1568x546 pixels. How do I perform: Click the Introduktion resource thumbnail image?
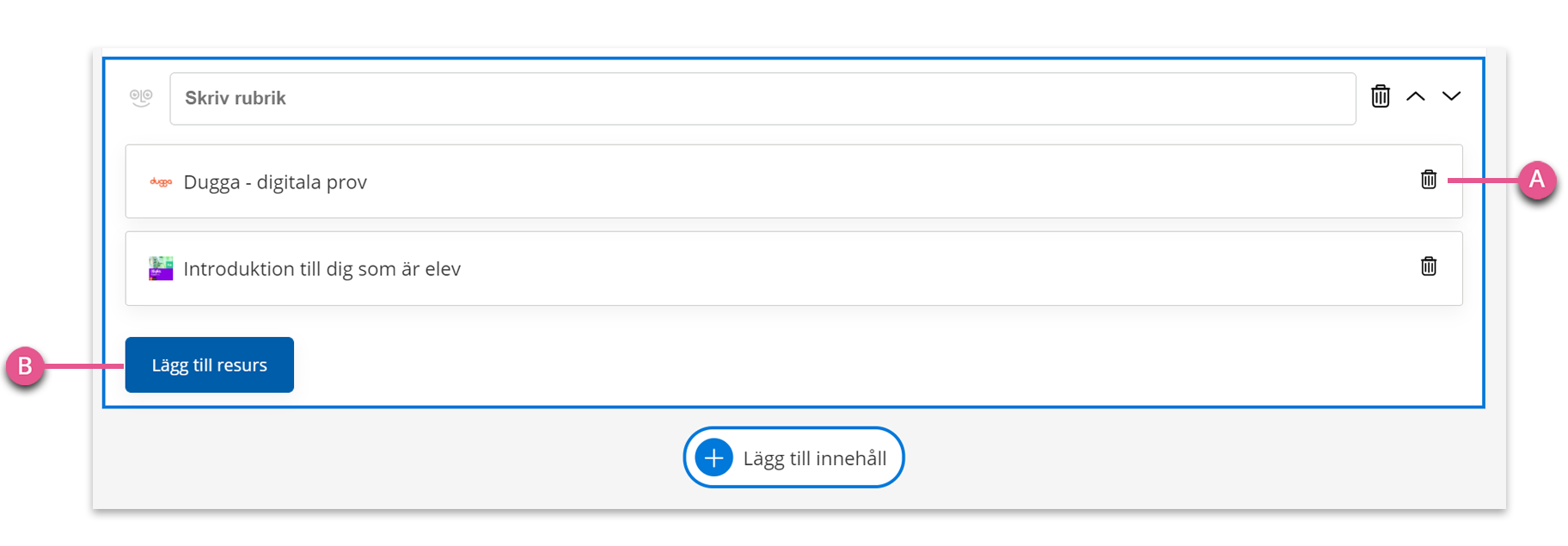tap(161, 268)
